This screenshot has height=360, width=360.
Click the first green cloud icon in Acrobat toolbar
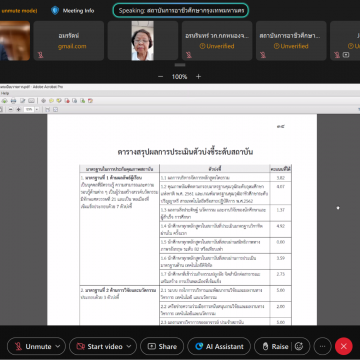click(4, 100)
